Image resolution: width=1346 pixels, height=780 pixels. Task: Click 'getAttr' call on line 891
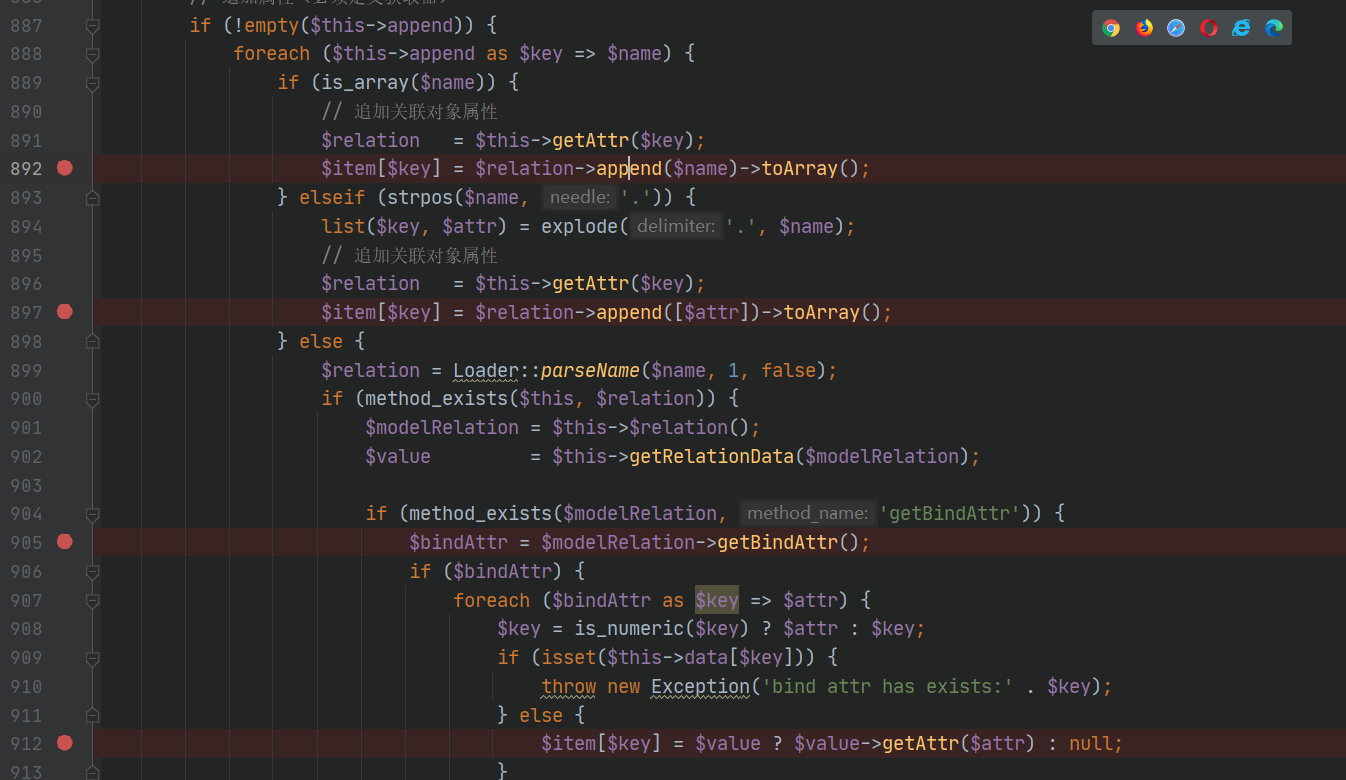click(x=590, y=140)
